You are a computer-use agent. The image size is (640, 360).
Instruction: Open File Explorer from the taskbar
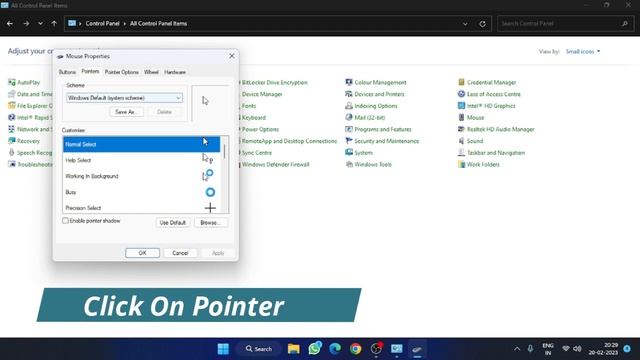click(293, 349)
